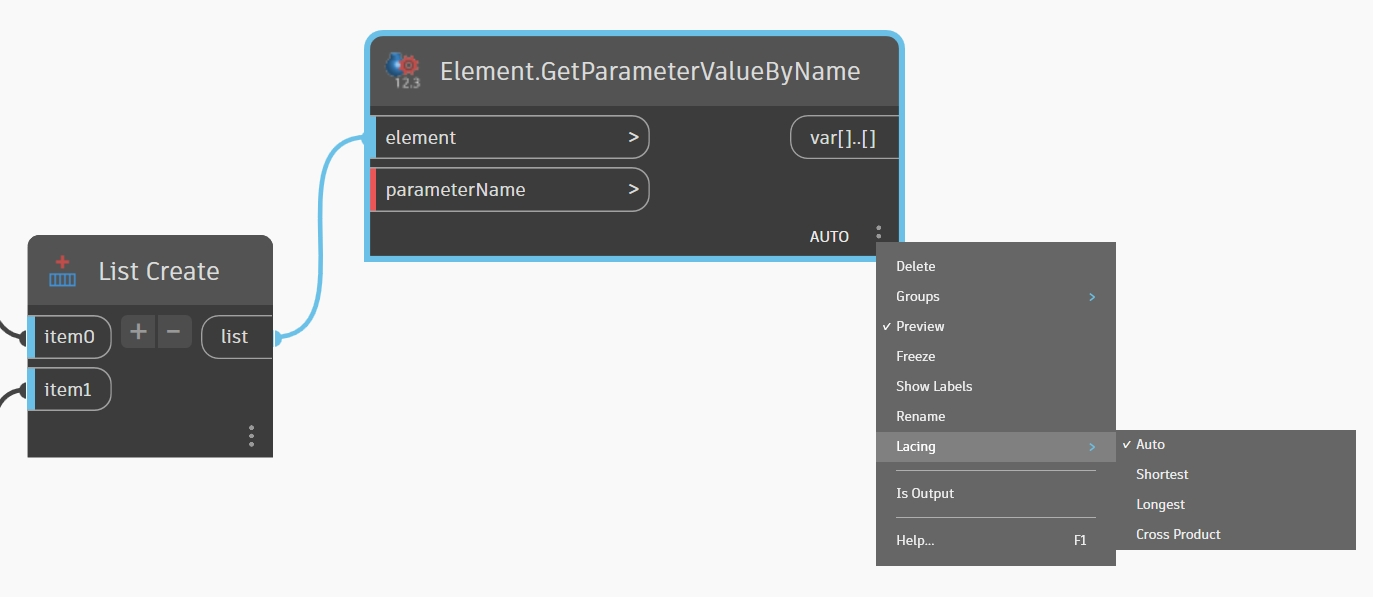This screenshot has width=1373, height=597.
Task: Click the list output port on List Create
Action: (237, 337)
